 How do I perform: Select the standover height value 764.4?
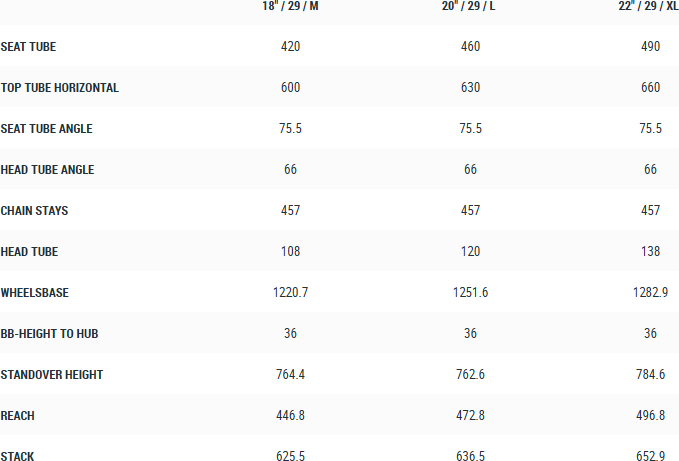pos(291,375)
